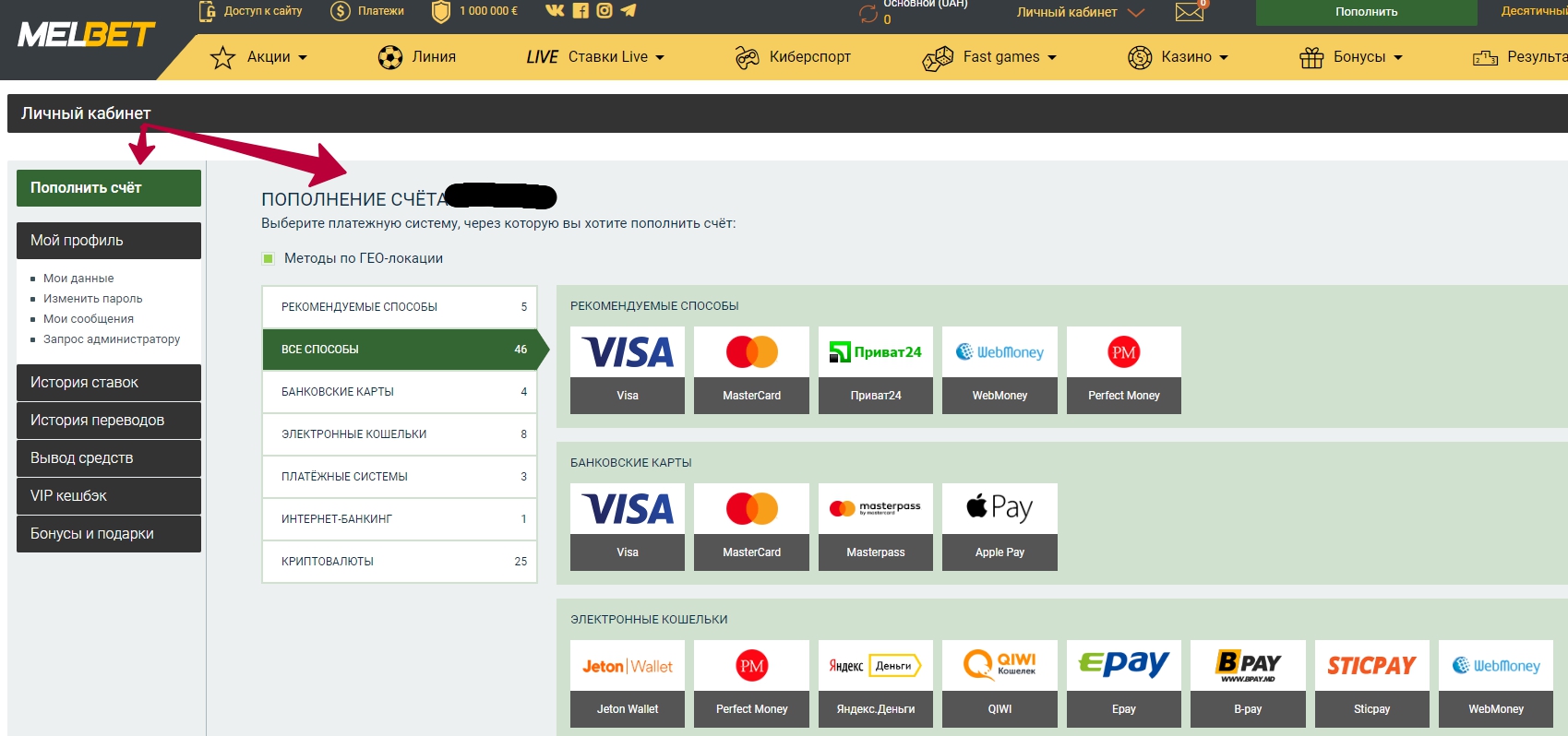Screen dimensions: 1568x736
Task: Click the sidebar Пополнить счёт button
Action: click(x=109, y=188)
